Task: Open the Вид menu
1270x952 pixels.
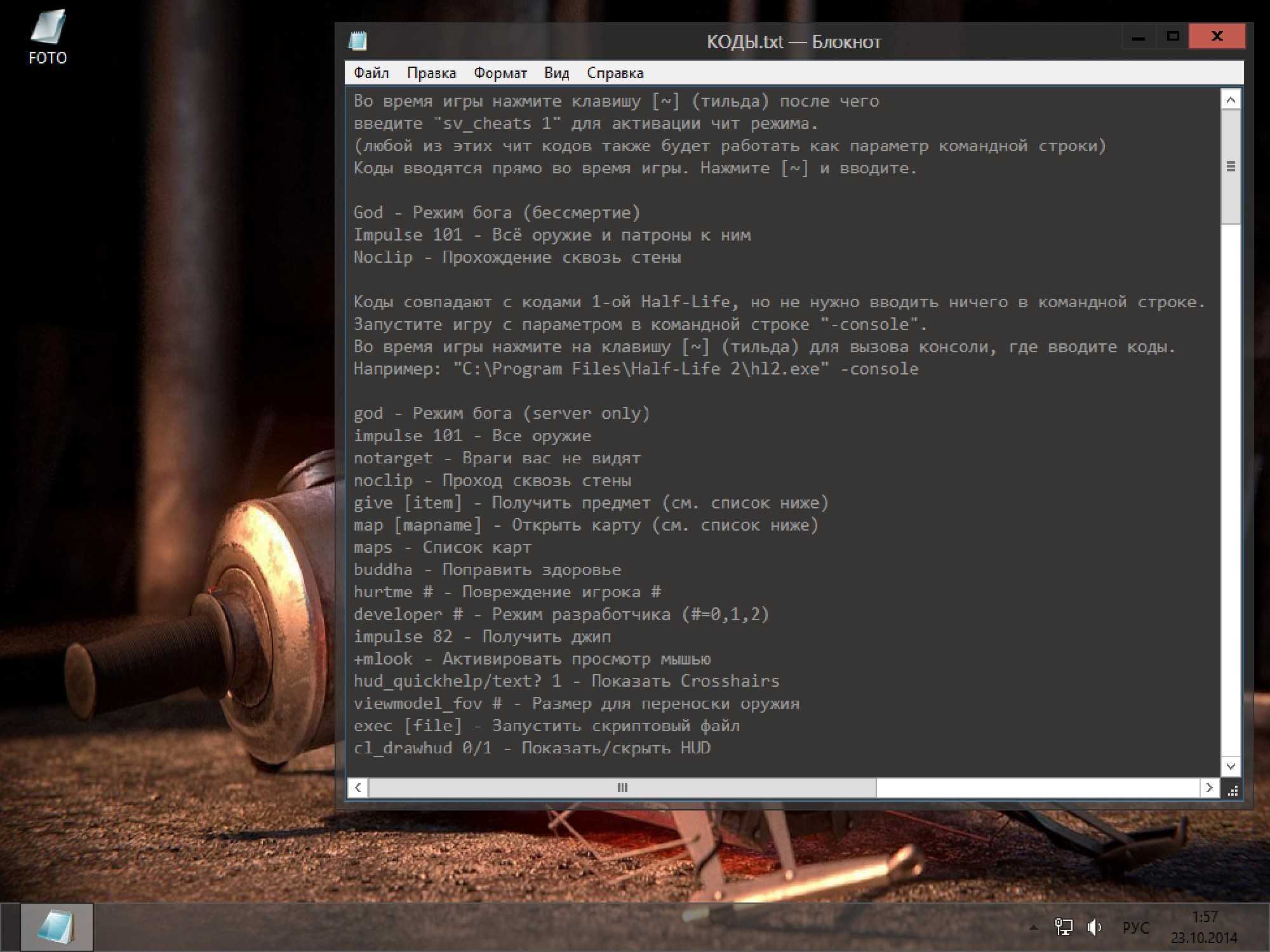Action: coord(556,73)
